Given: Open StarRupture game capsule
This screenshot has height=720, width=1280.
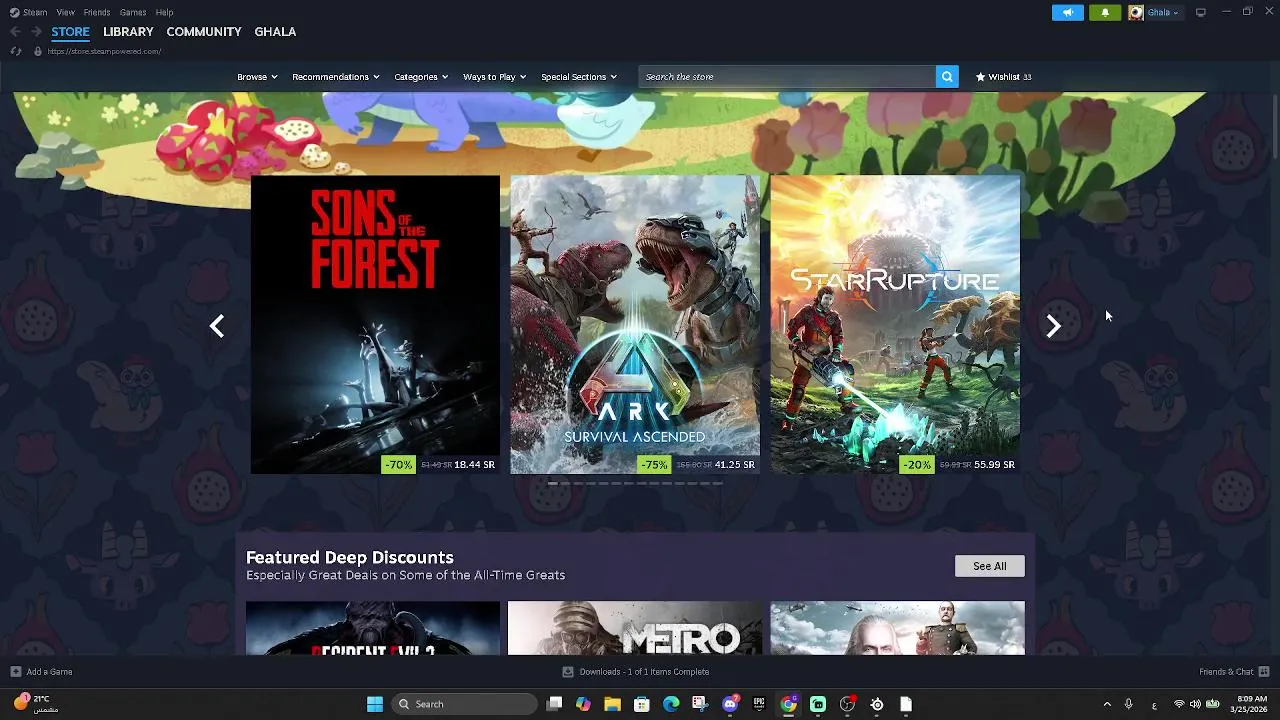Looking at the screenshot, I should (895, 325).
